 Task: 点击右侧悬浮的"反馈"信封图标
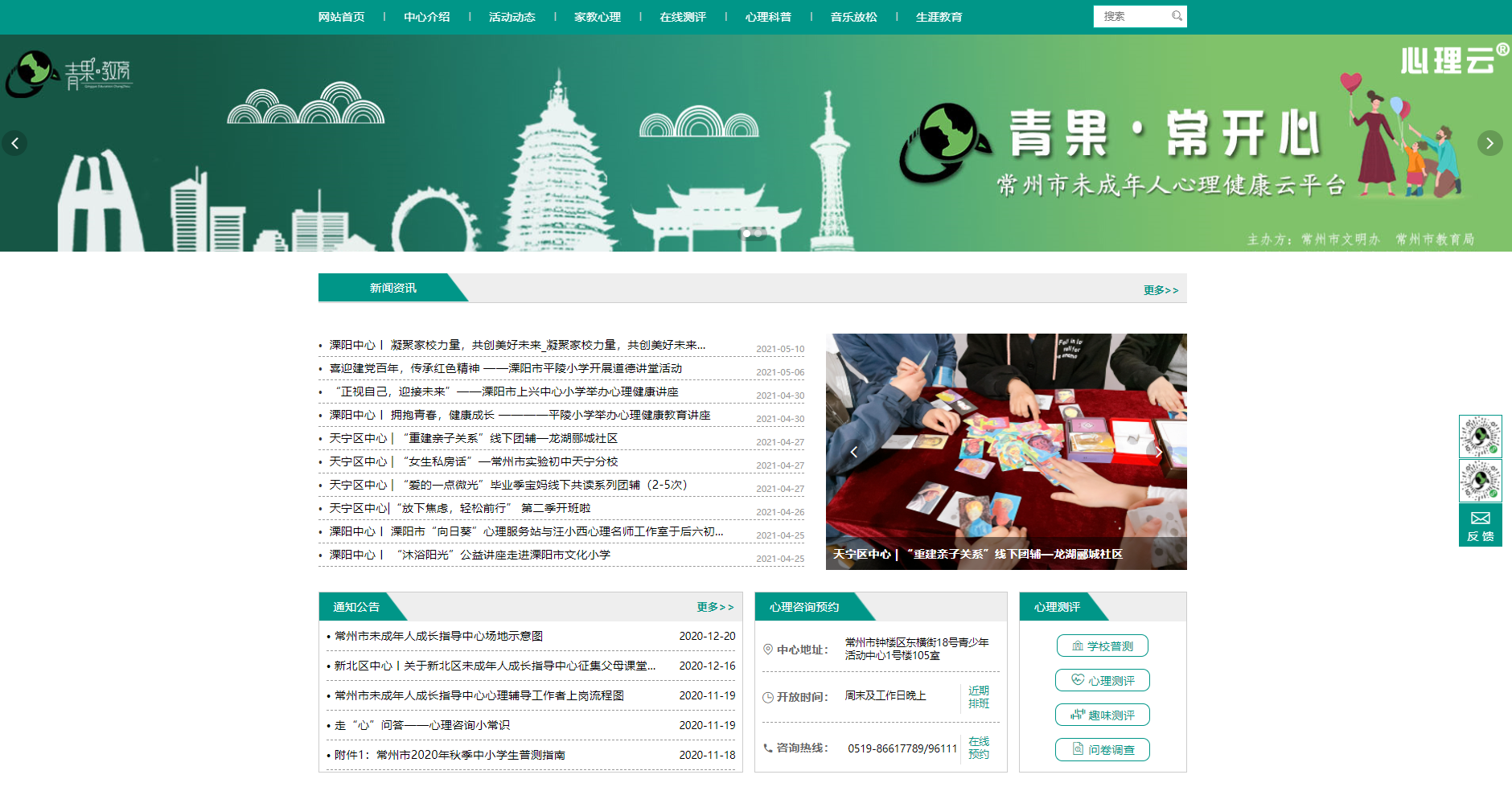point(1481,516)
